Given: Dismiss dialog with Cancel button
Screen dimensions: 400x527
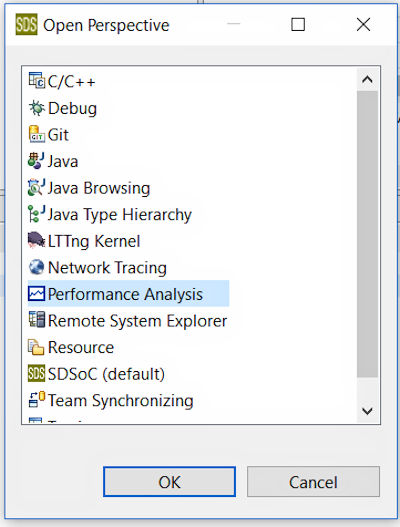Looking at the screenshot, I should [313, 482].
